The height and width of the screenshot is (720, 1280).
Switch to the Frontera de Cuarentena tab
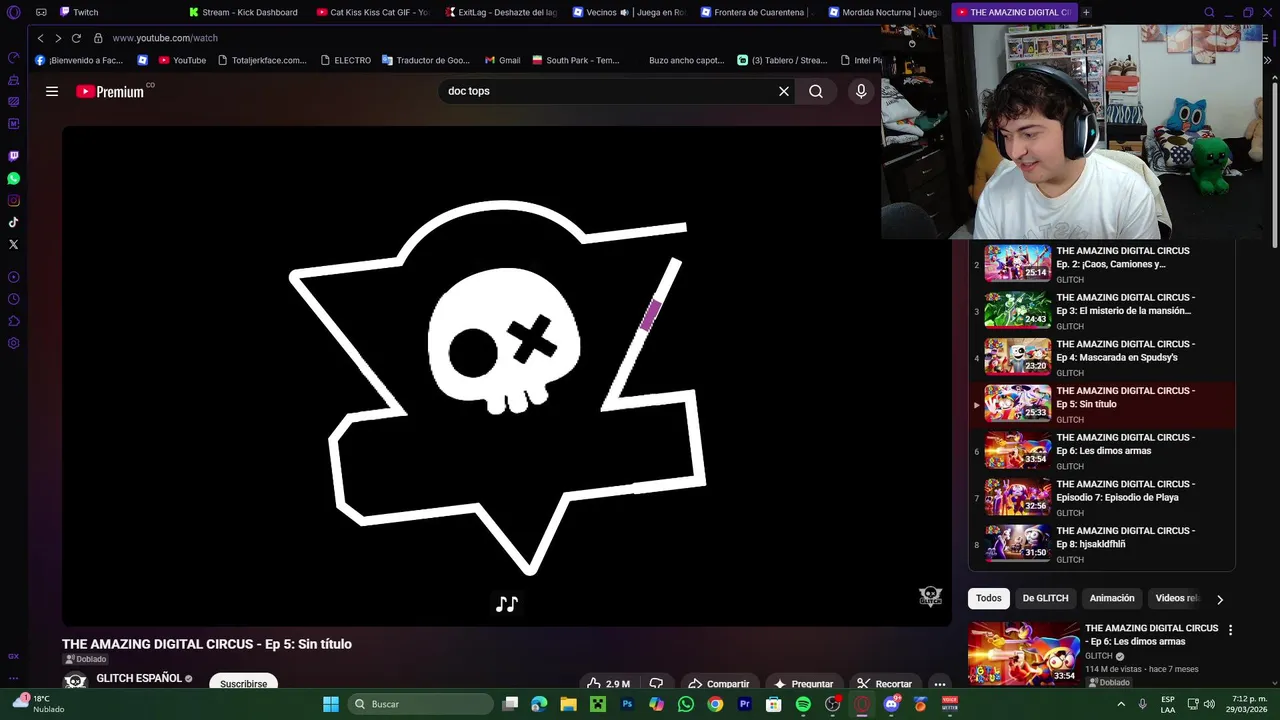[x=757, y=12]
